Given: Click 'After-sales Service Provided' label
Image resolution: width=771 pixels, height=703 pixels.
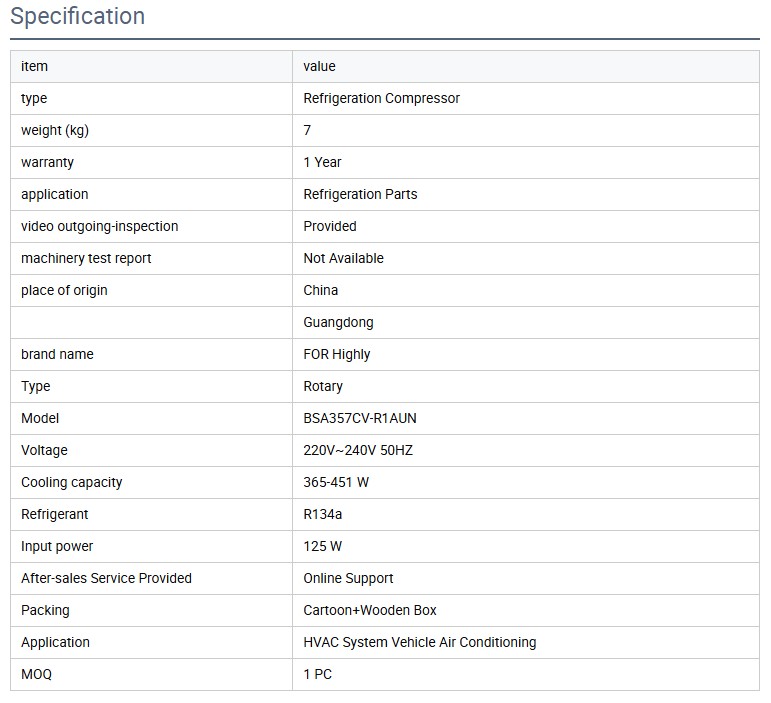Looking at the screenshot, I should (x=106, y=578).
